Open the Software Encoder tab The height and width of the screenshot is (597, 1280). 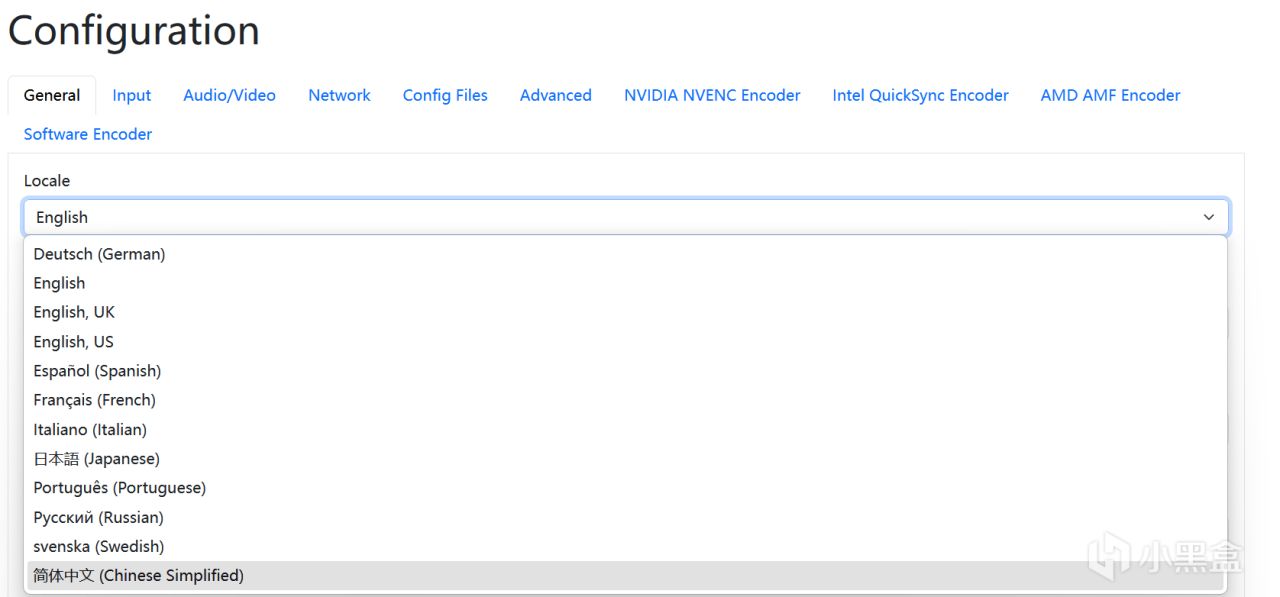coord(88,134)
